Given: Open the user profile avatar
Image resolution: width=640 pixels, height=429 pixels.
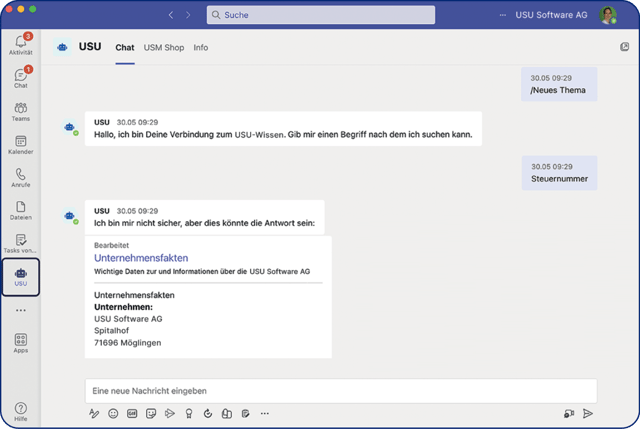Looking at the screenshot, I should [x=608, y=15].
